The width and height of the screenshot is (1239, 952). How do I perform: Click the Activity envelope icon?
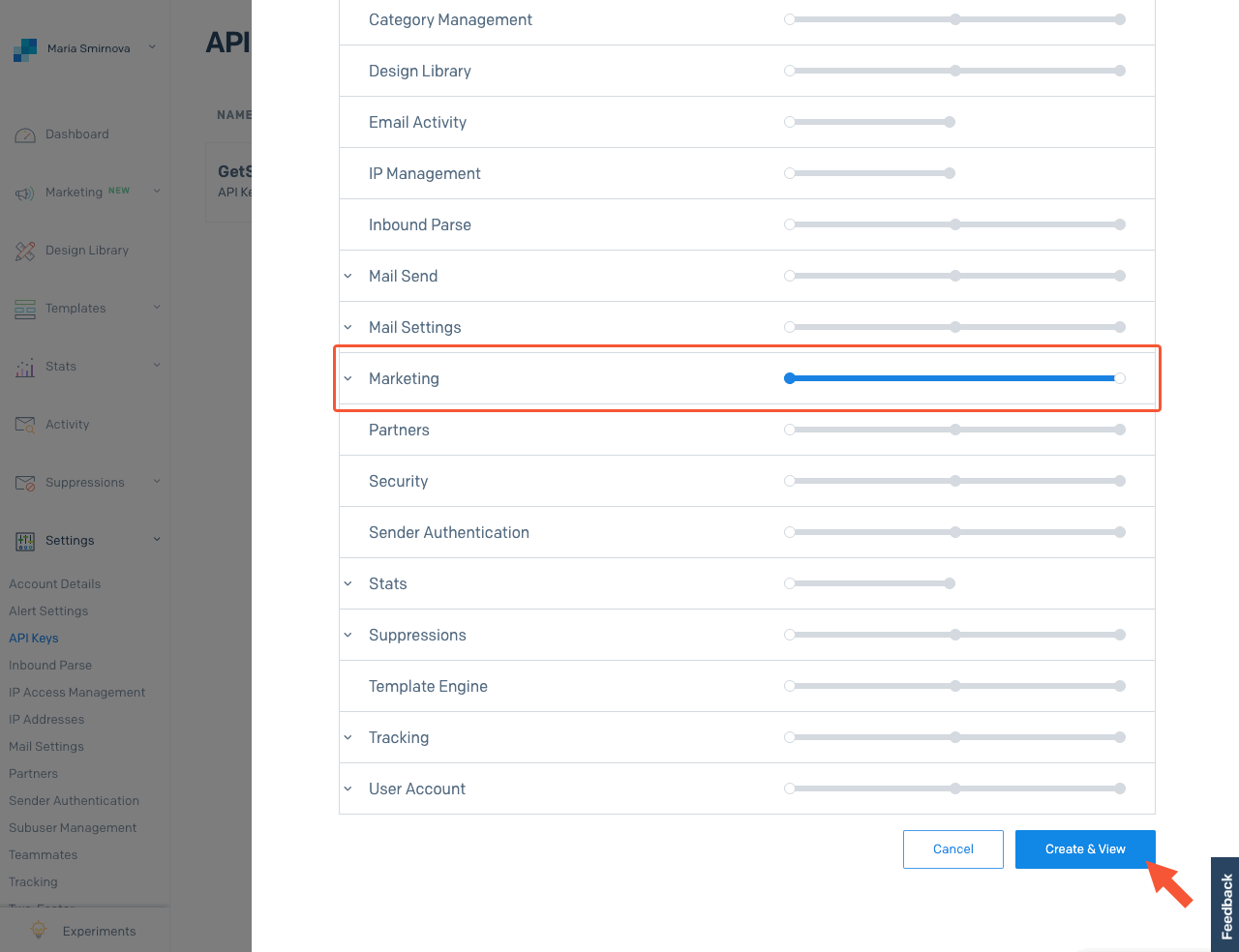[x=25, y=425]
